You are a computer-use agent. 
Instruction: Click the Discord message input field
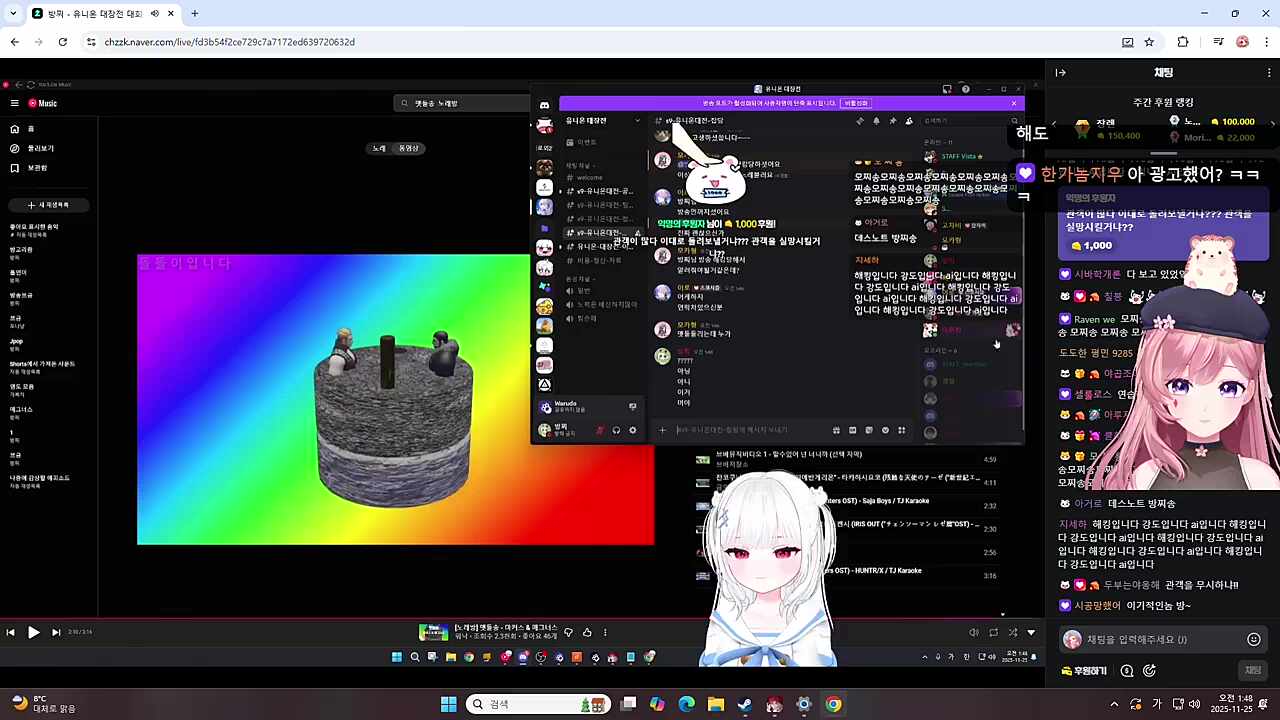[750, 430]
